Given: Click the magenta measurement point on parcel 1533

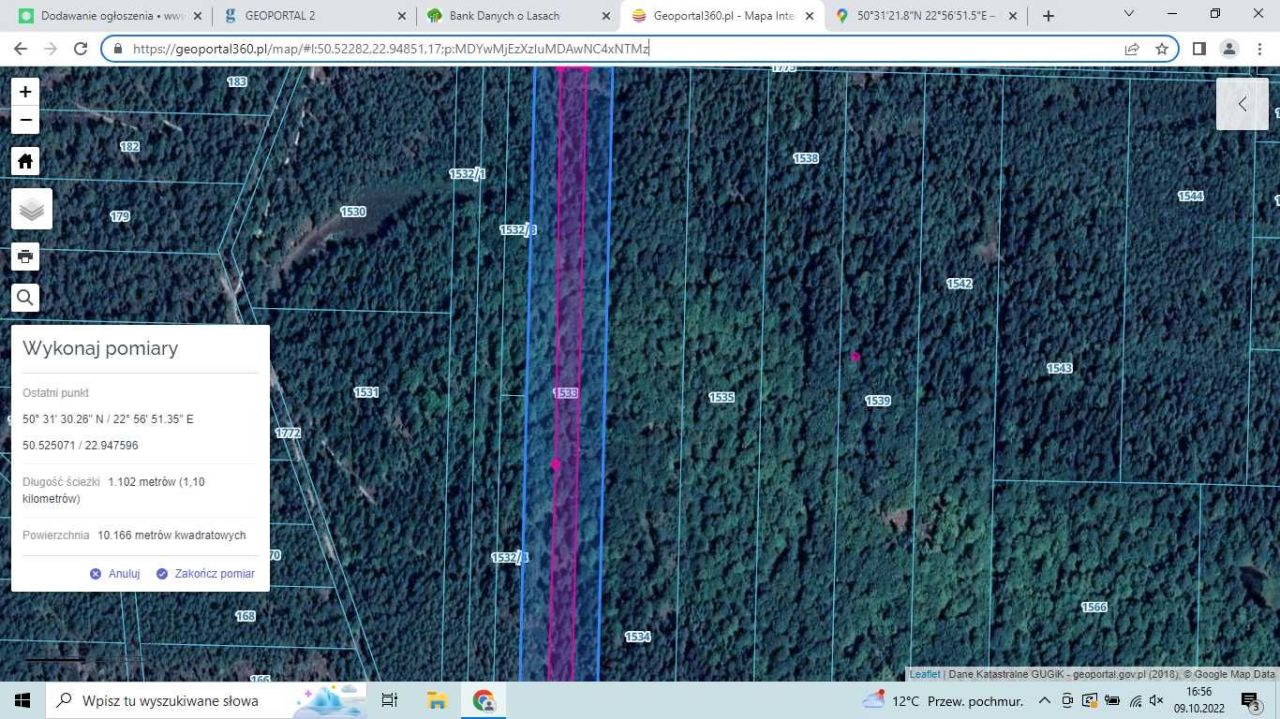Looking at the screenshot, I should tap(555, 464).
